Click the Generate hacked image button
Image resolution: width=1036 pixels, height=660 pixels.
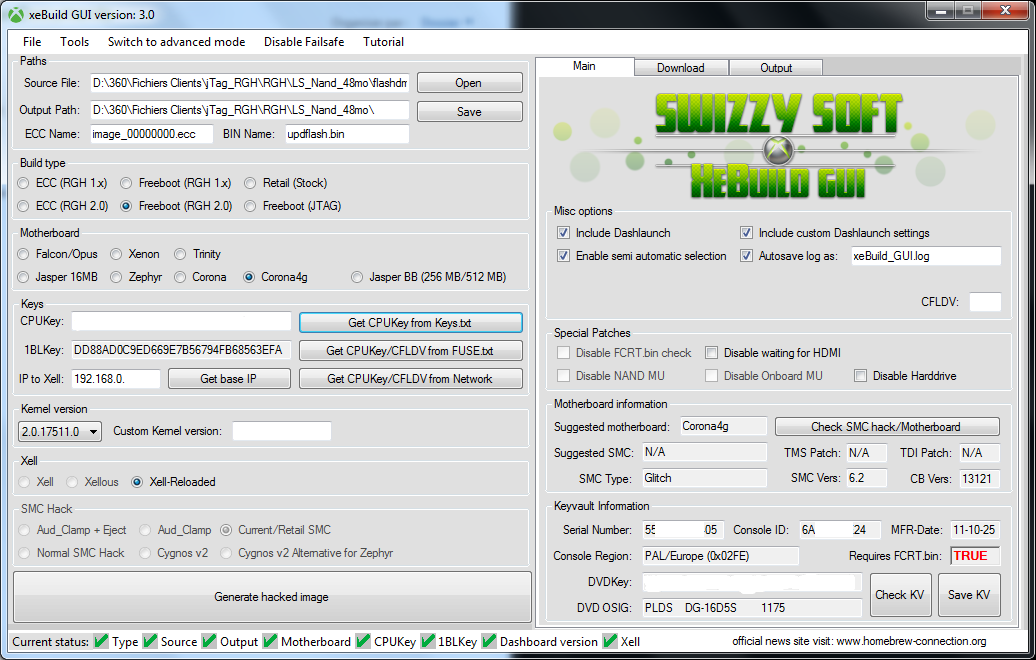(271, 597)
